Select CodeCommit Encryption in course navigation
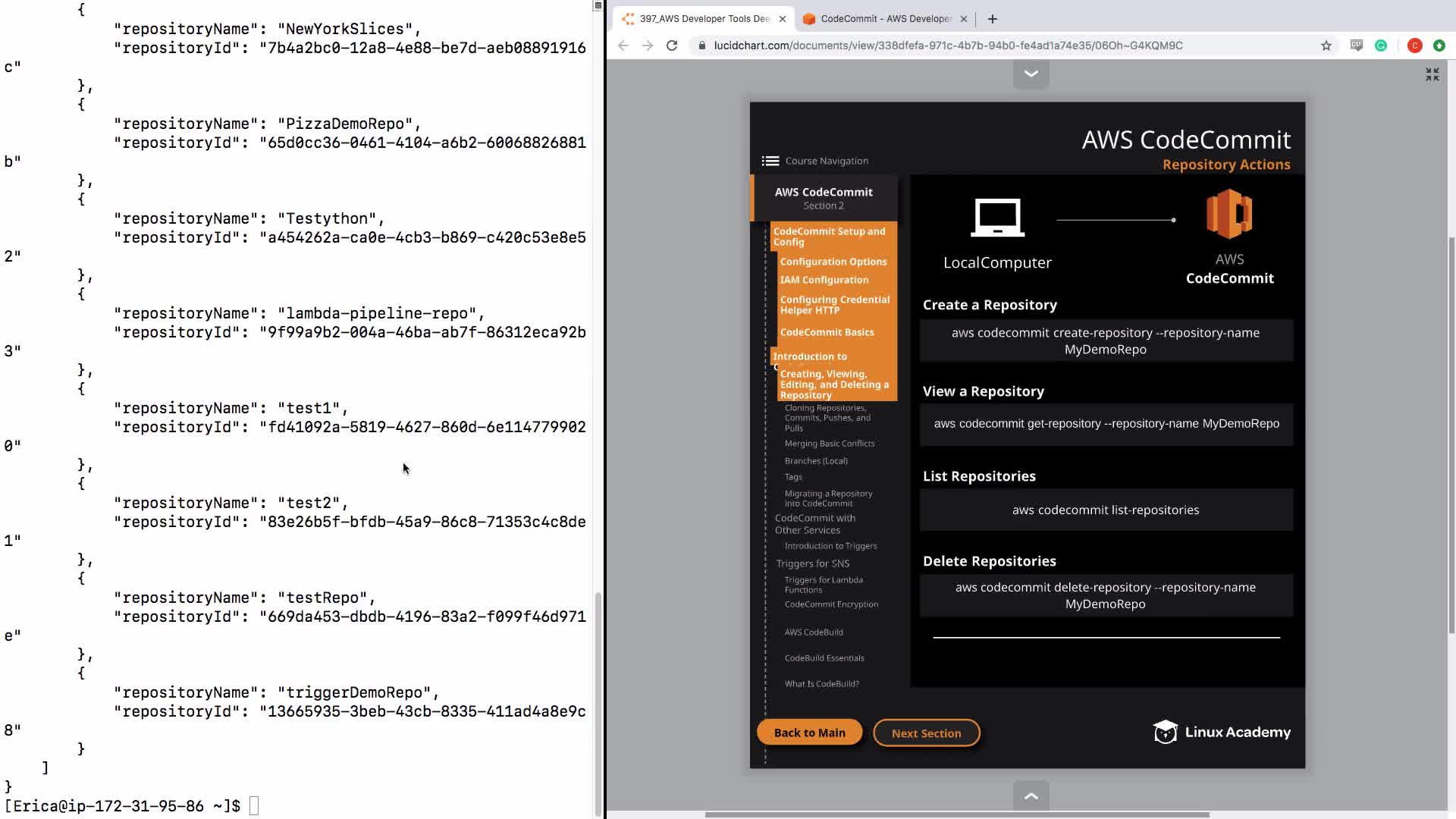Screen dimensions: 1456x819 point(831,604)
